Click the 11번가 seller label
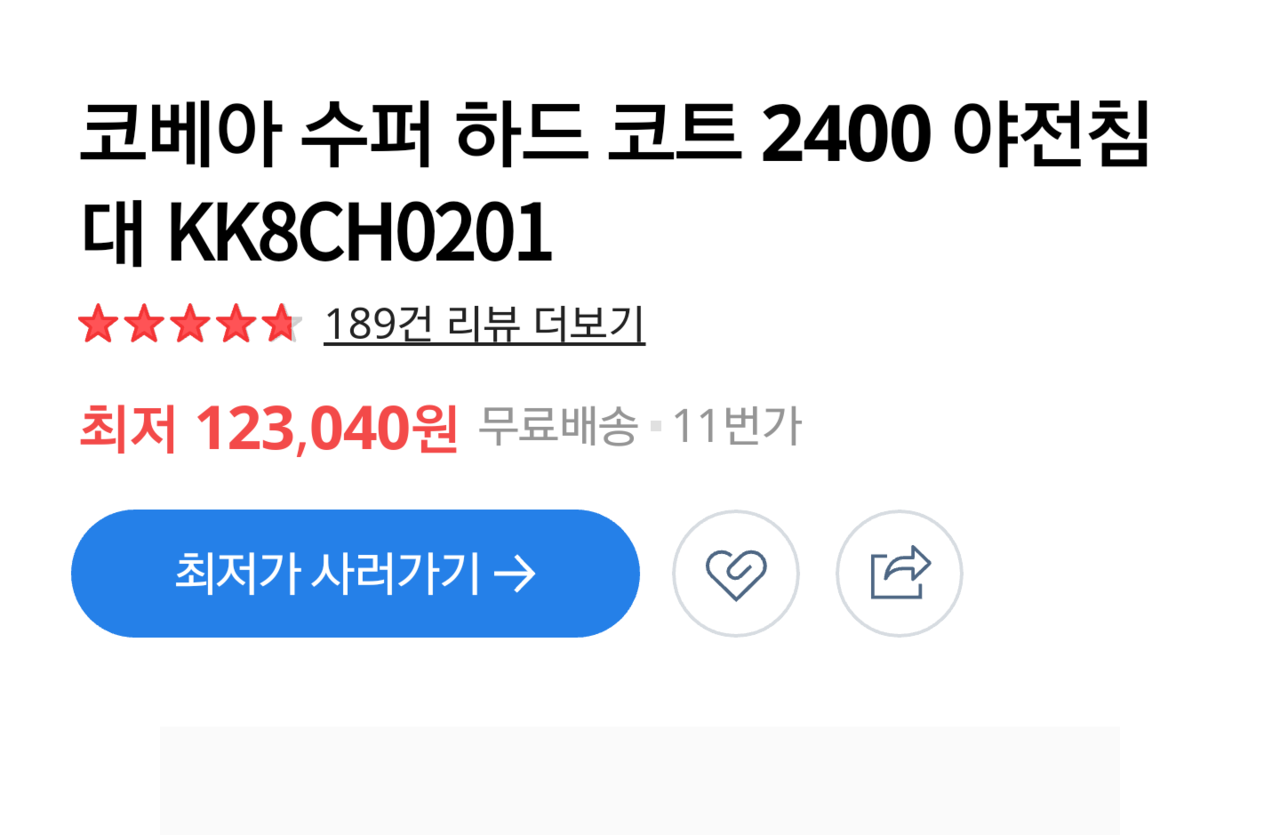1280x835 pixels. pos(736,427)
